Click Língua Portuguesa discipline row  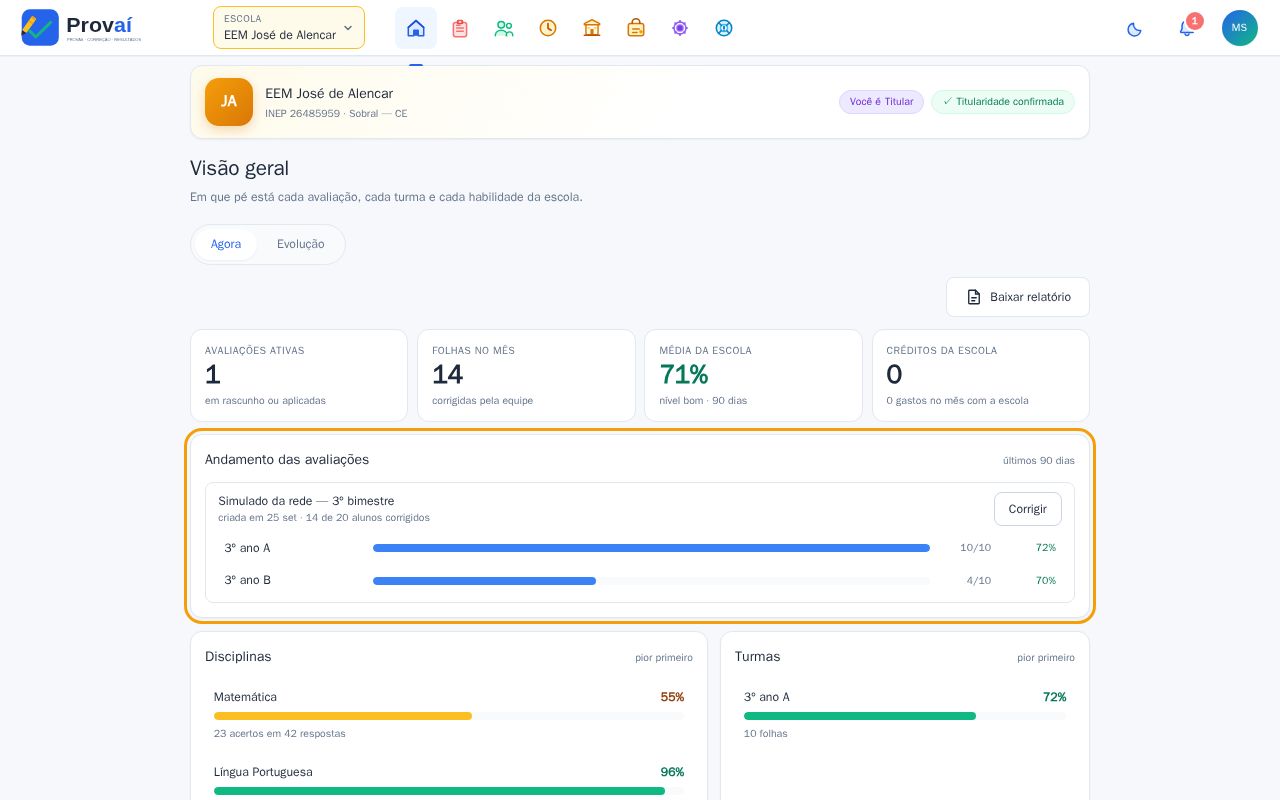449,780
